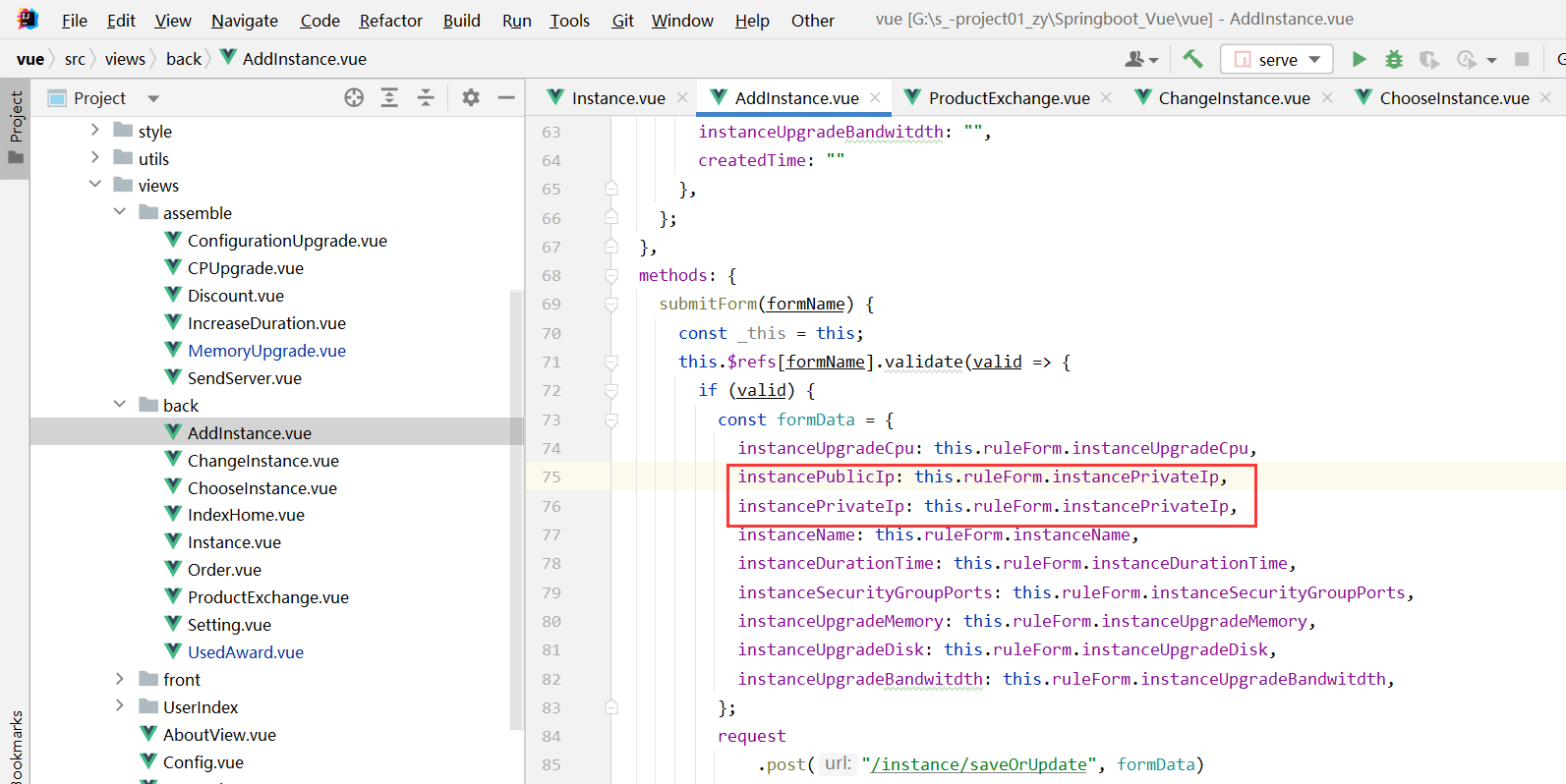The image size is (1566, 784).
Task: Select IndexHome.vue in the project tree
Action: pyautogui.click(x=246, y=515)
